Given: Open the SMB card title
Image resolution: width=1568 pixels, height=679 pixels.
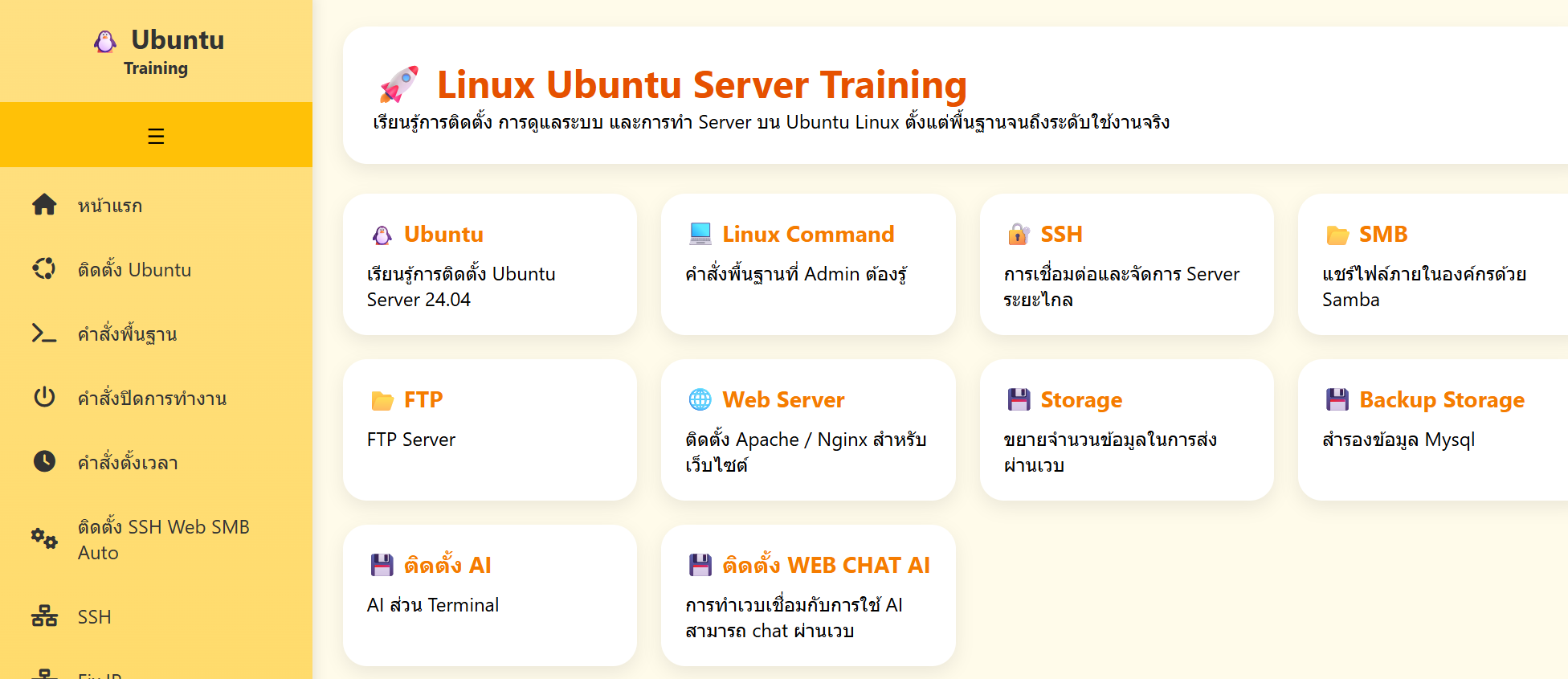Looking at the screenshot, I should point(1383,235).
